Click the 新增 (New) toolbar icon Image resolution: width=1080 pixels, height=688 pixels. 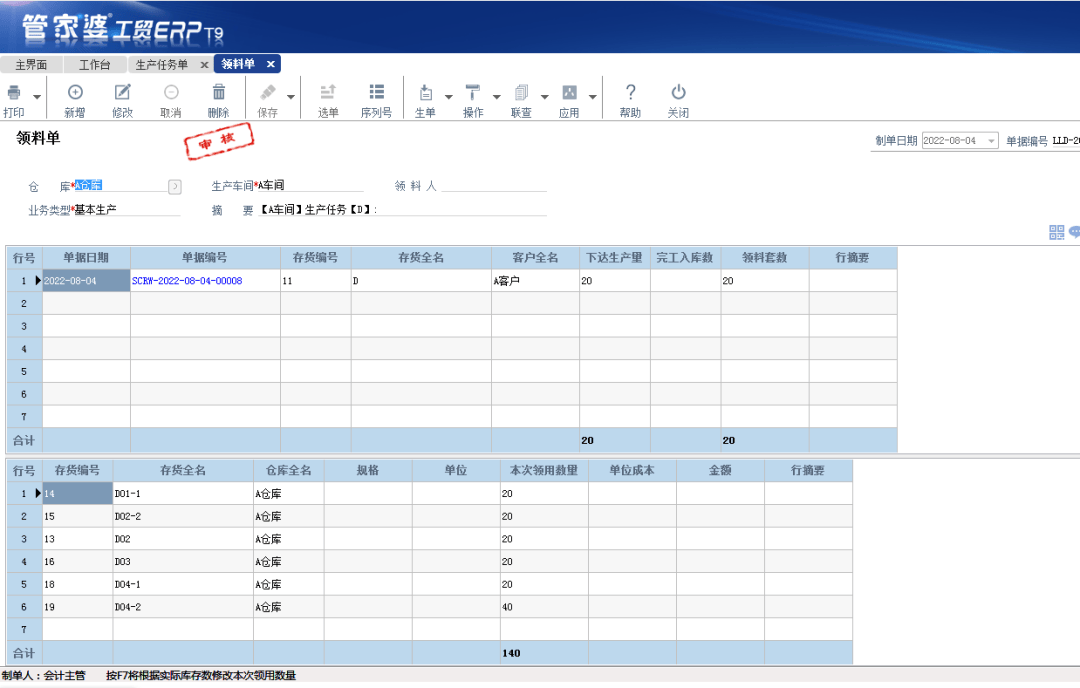point(74,93)
